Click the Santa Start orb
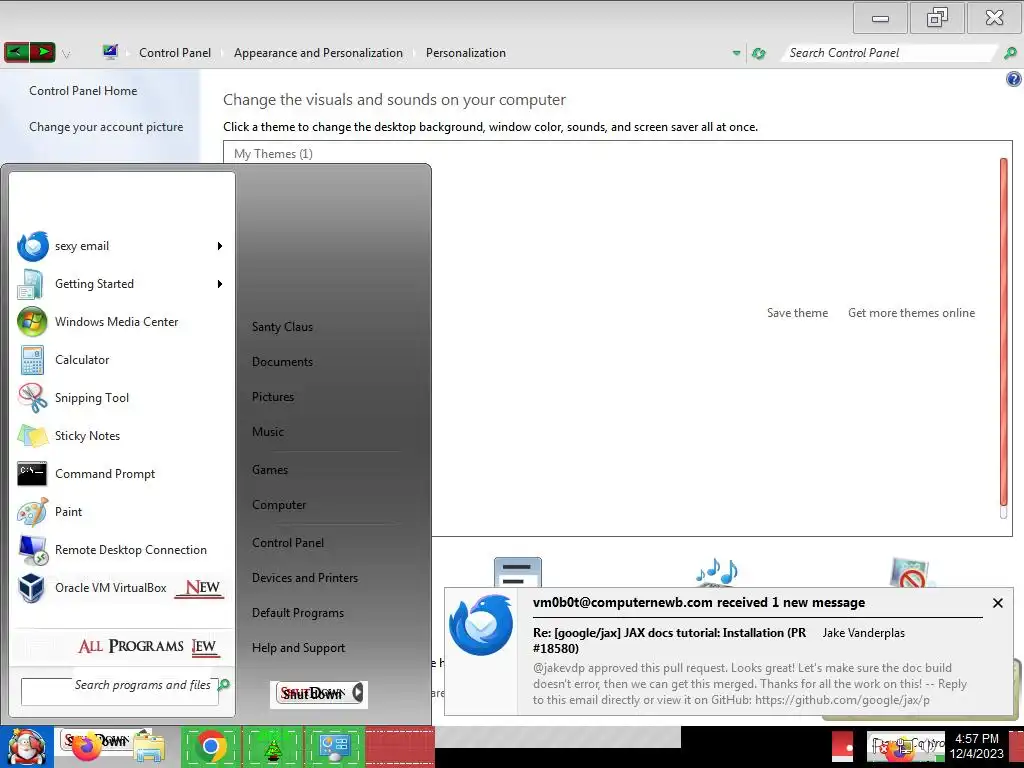 pyautogui.click(x=26, y=747)
